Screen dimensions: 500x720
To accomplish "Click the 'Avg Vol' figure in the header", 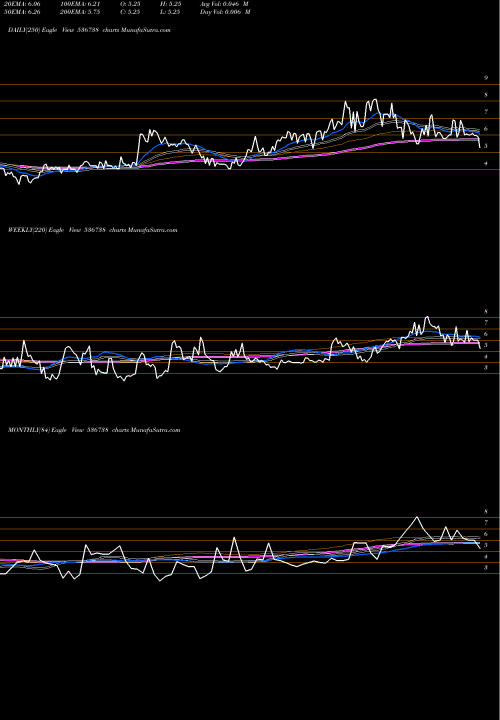I will point(225,4).
